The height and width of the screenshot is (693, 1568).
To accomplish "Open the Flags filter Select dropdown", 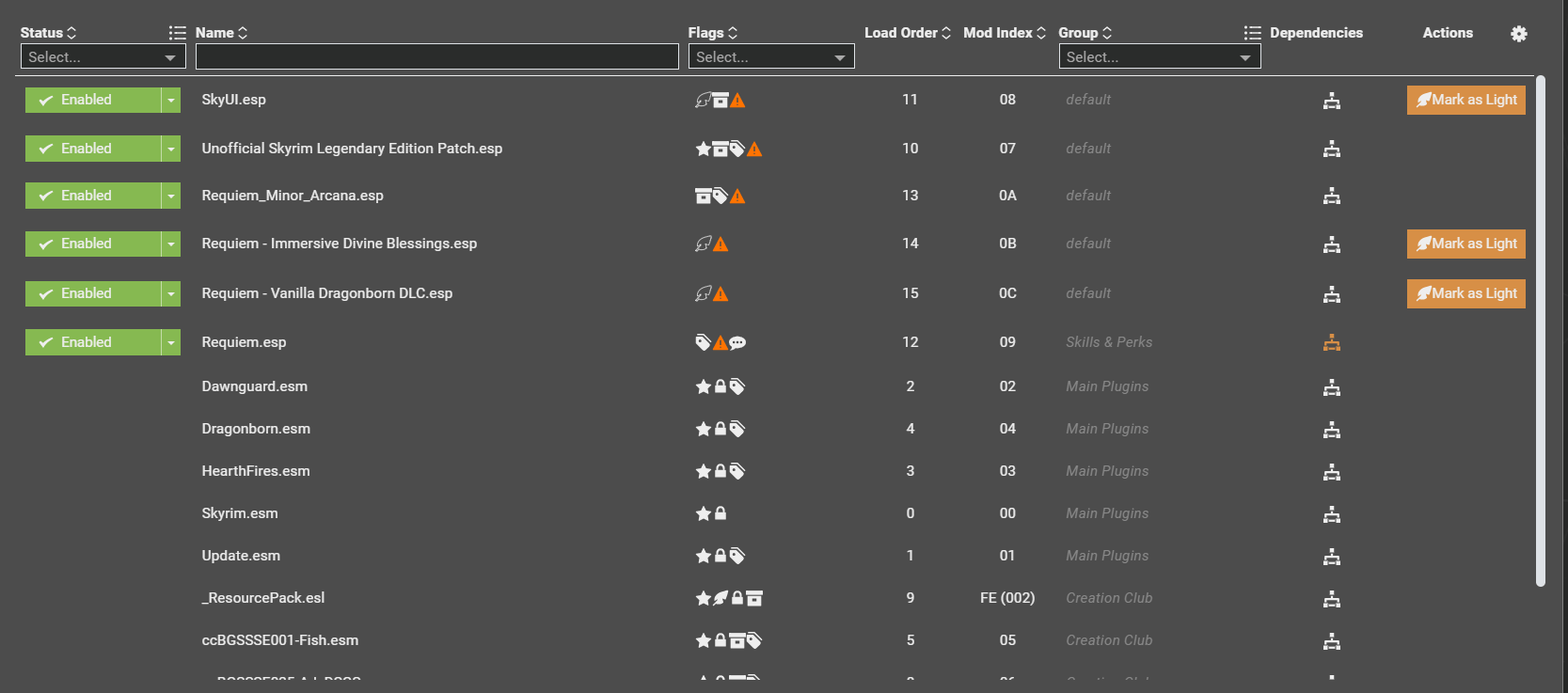I will click(771, 57).
